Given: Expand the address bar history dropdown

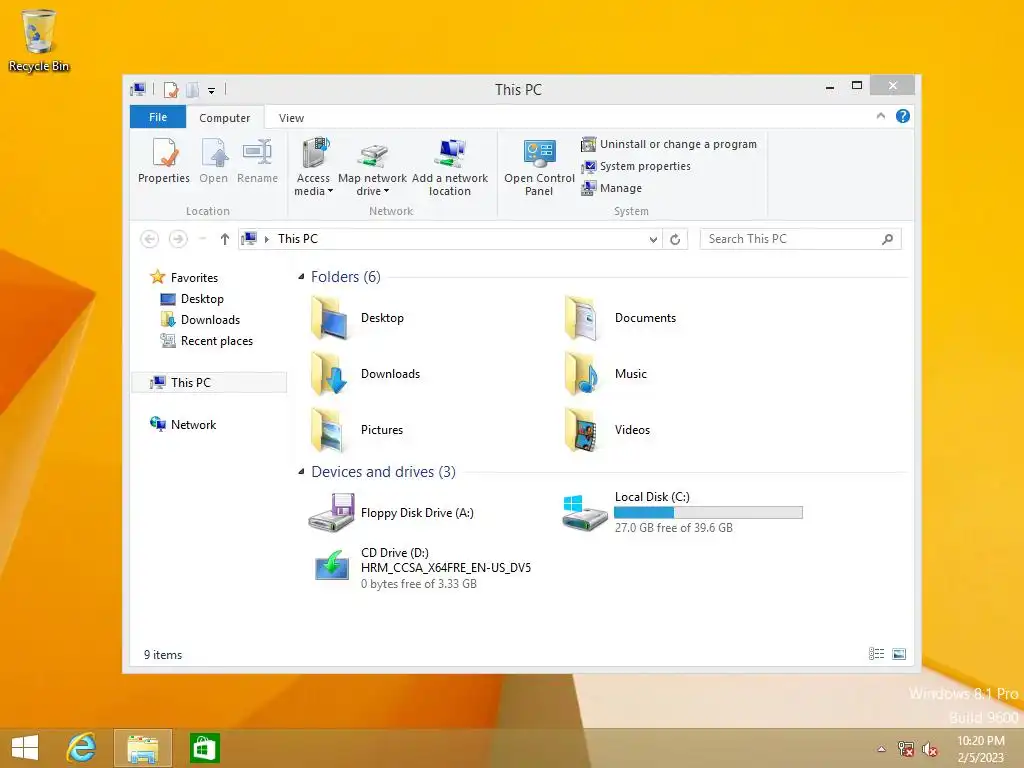Looking at the screenshot, I should pyautogui.click(x=653, y=240).
